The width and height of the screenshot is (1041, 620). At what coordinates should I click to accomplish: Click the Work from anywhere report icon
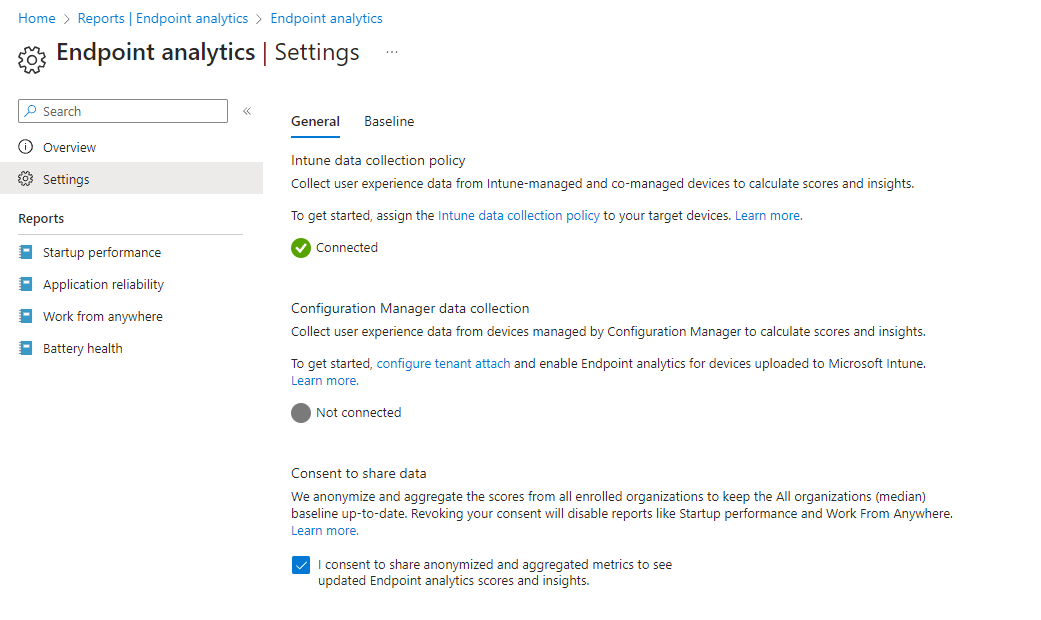(26, 317)
